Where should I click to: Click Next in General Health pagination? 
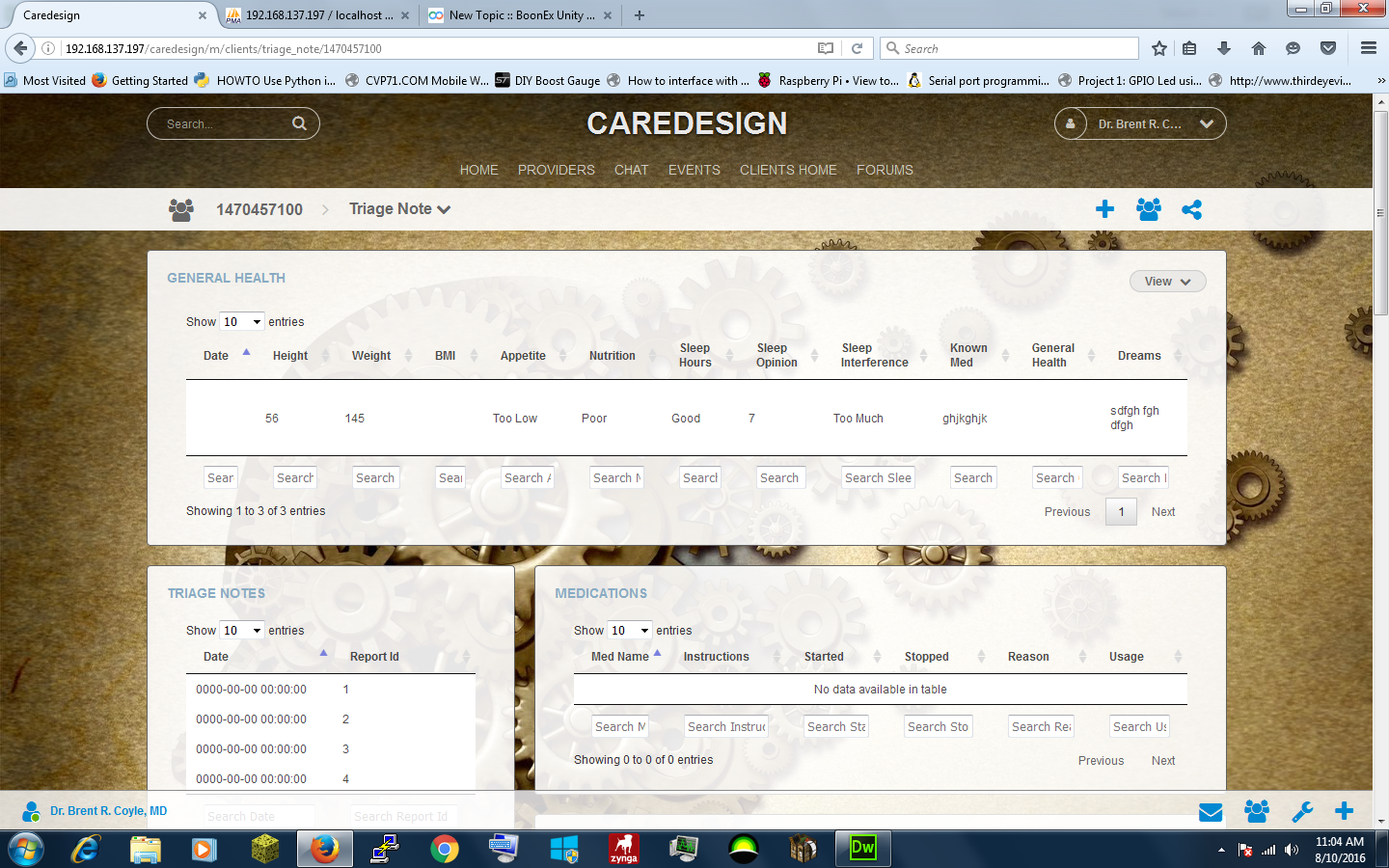1162,512
